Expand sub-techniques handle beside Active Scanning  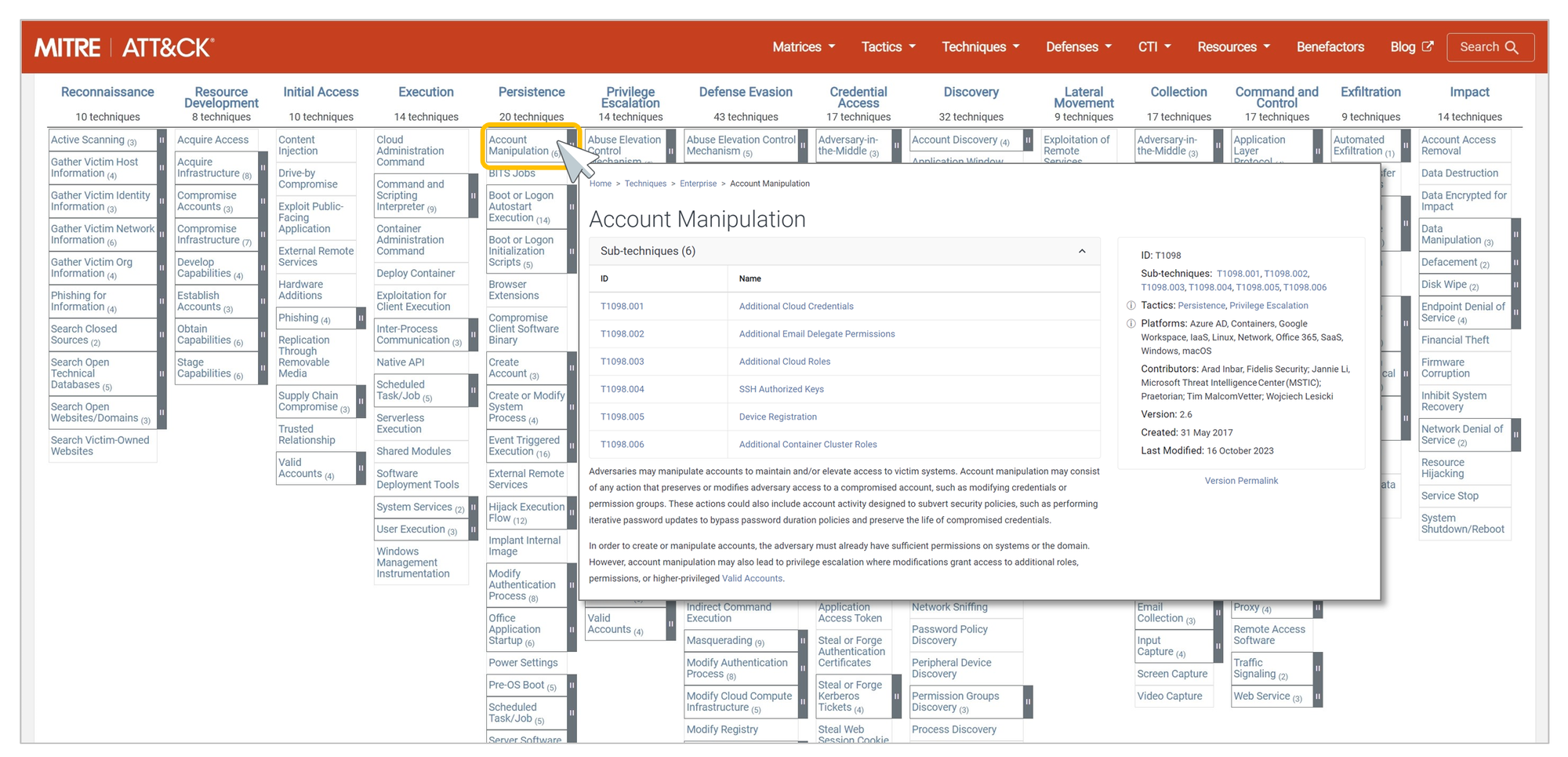click(x=162, y=140)
